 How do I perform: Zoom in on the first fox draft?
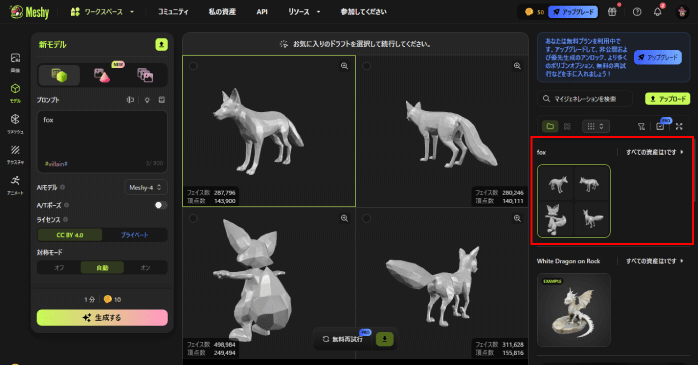coord(344,66)
